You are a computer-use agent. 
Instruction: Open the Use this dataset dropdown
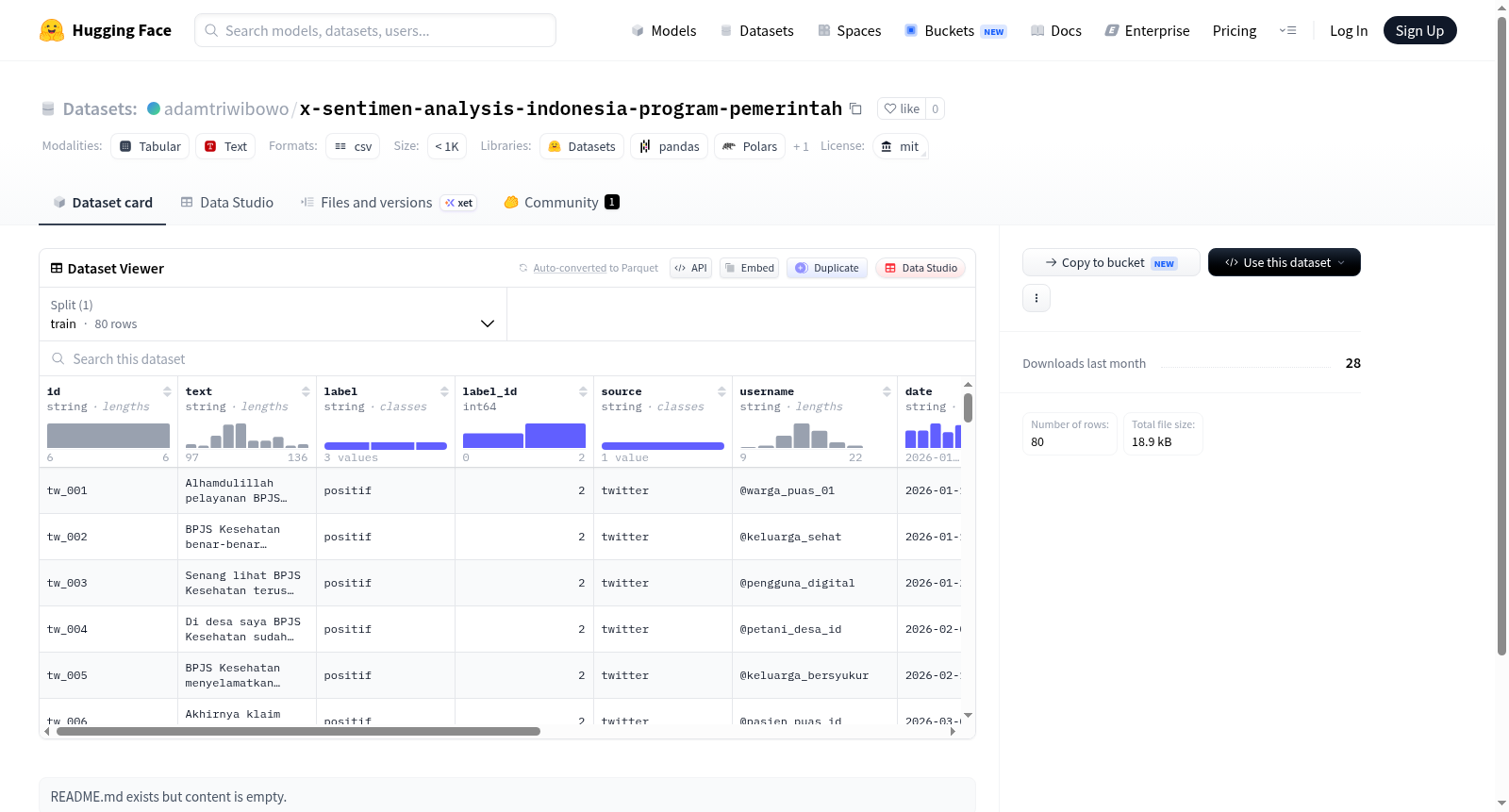[1285, 262]
